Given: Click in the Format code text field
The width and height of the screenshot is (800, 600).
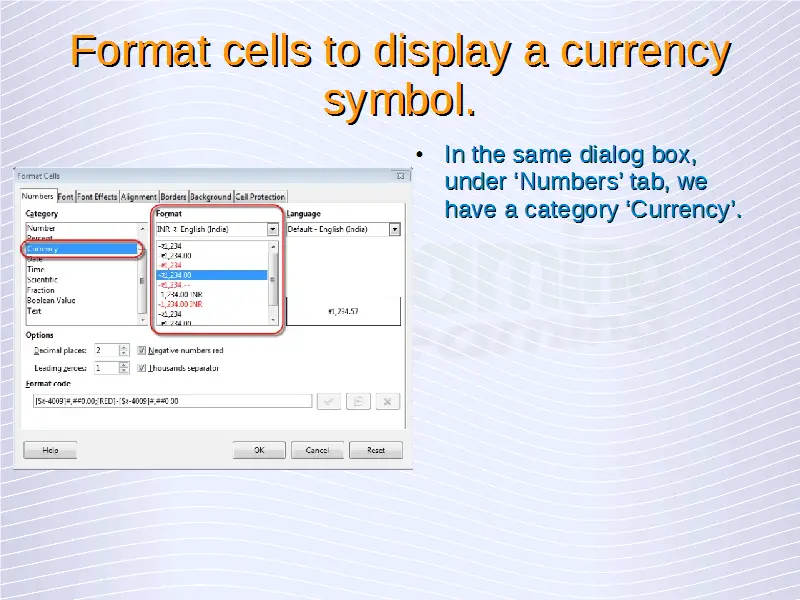Looking at the screenshot, I should [x=172, y=401].
